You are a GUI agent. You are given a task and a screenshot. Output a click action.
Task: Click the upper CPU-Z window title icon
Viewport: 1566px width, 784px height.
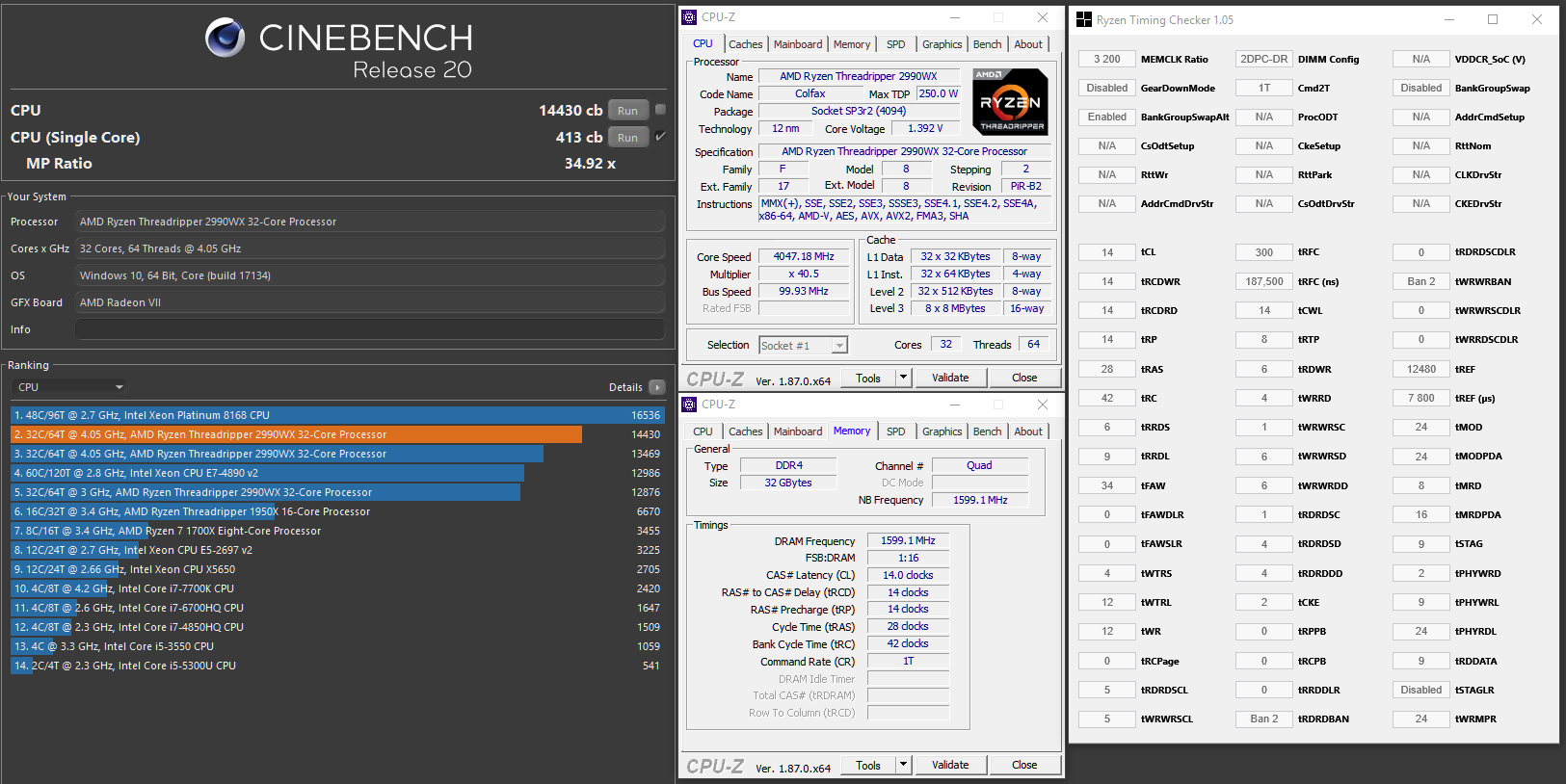689,17
